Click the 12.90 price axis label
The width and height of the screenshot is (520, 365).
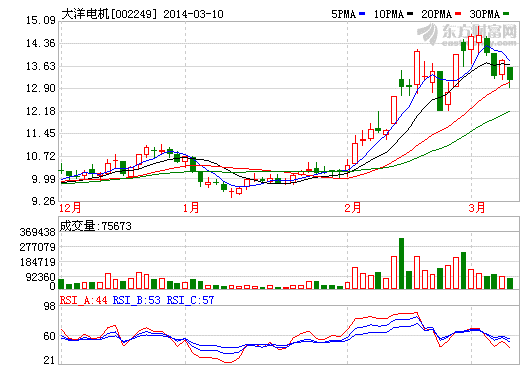tap(41, 88)
